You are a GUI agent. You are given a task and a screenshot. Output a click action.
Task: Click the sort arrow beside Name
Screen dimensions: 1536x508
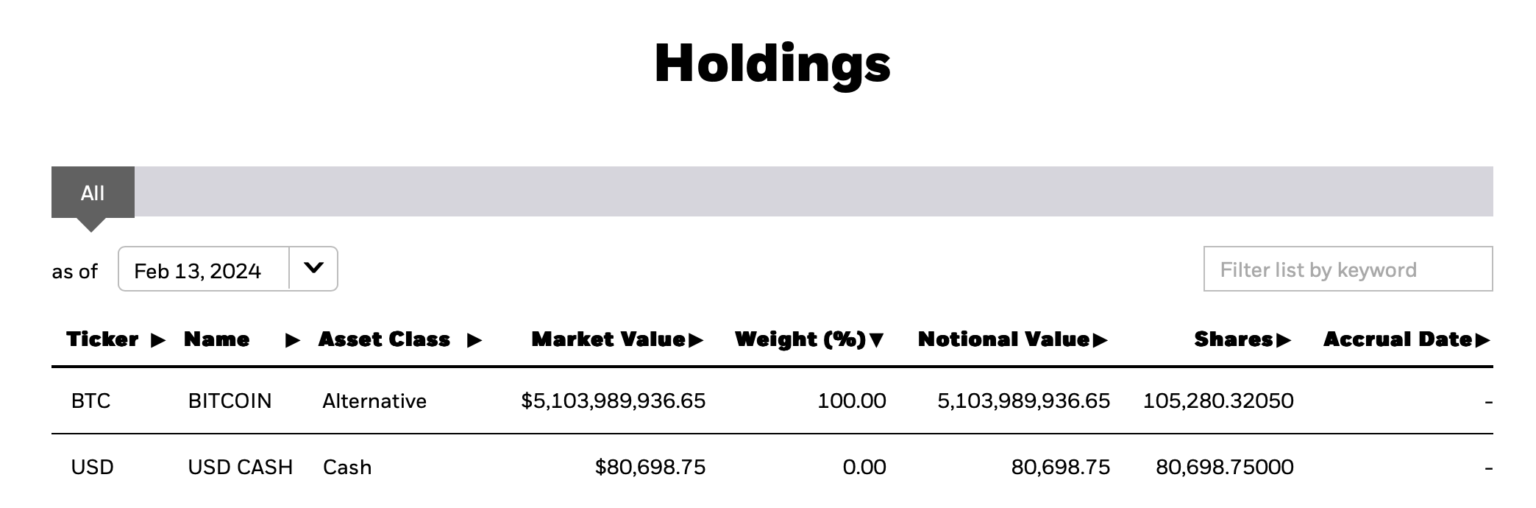click(x=293, y=340)
